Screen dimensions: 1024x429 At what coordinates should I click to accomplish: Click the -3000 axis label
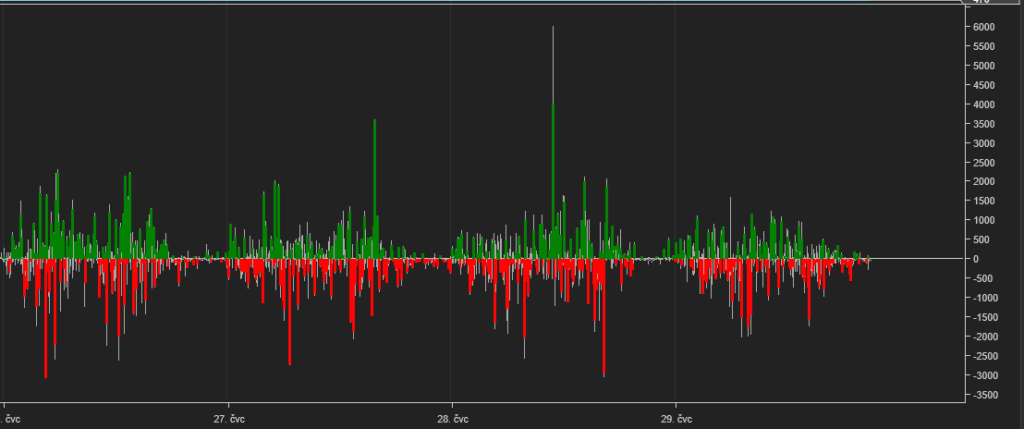(986, 375)
